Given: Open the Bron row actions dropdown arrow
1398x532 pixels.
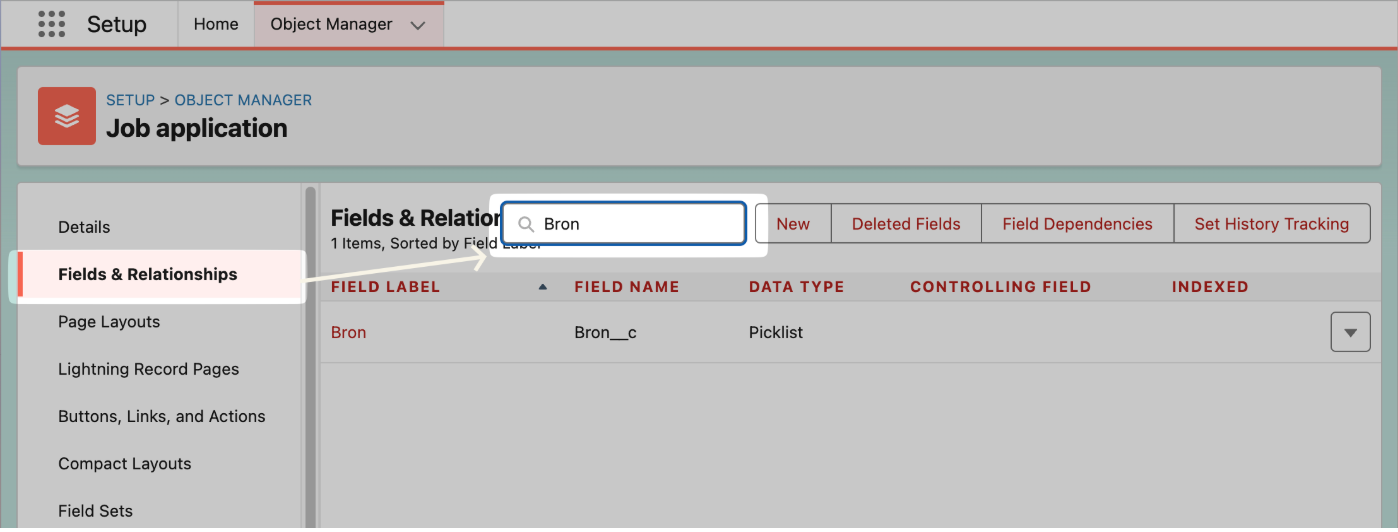Looking at the screenshot, I should pyautogui.click(x=1350, y=332).
